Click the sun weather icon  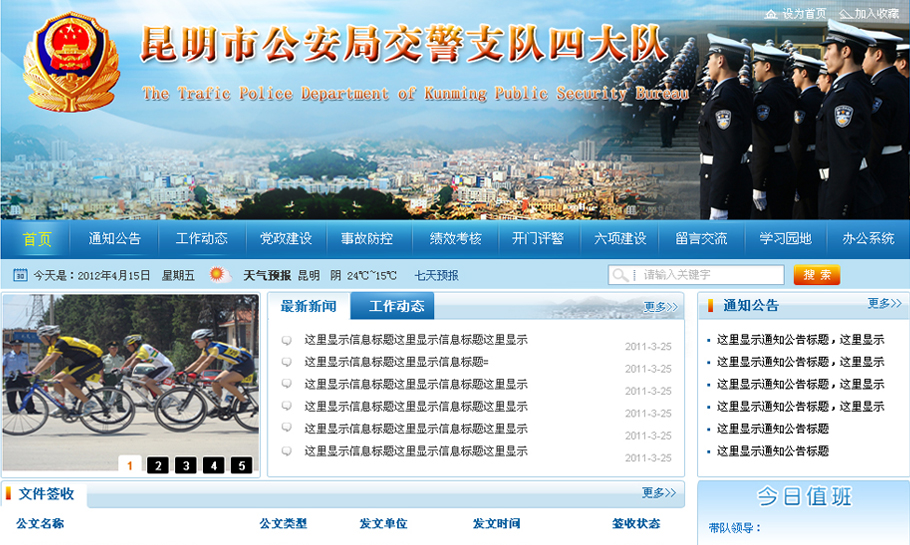(219, 275)
